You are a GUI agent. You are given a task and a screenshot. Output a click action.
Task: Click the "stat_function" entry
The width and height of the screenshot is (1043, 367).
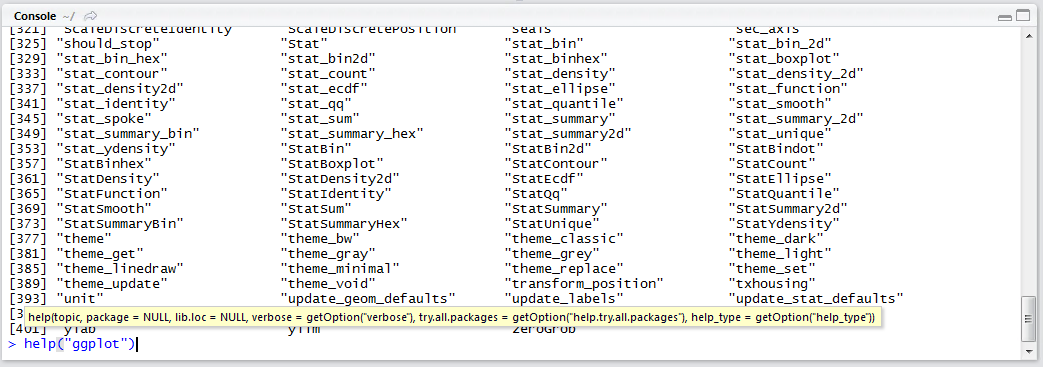[x=788, y=88]
